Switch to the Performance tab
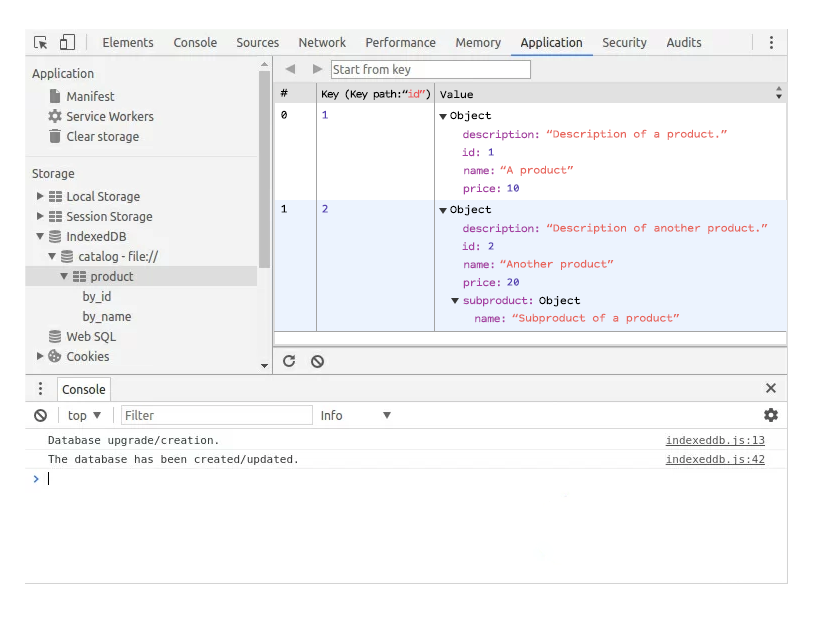The image size is (820, 625). click(400, 42)
